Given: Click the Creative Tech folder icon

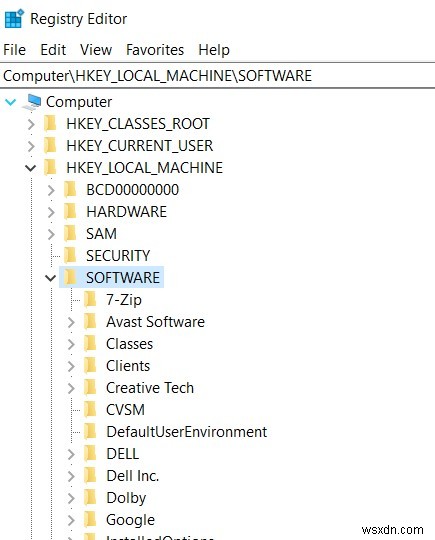Looking at the screenshot, I should tap(90, 388).
